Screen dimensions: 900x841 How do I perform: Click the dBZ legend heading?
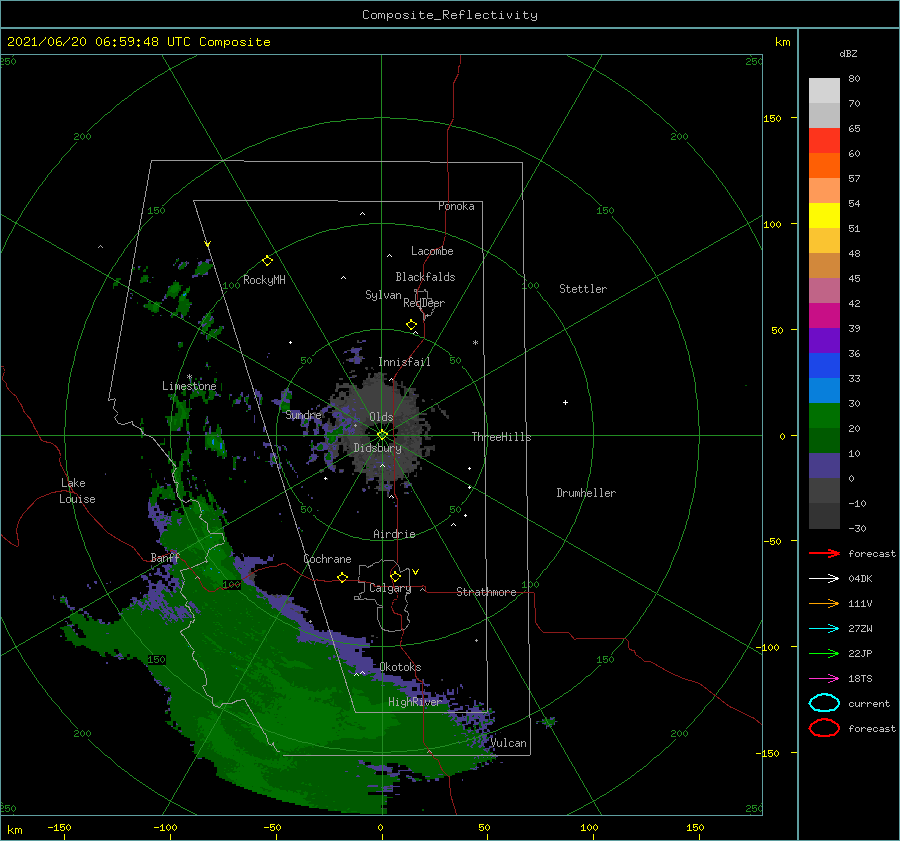(848, 53)
